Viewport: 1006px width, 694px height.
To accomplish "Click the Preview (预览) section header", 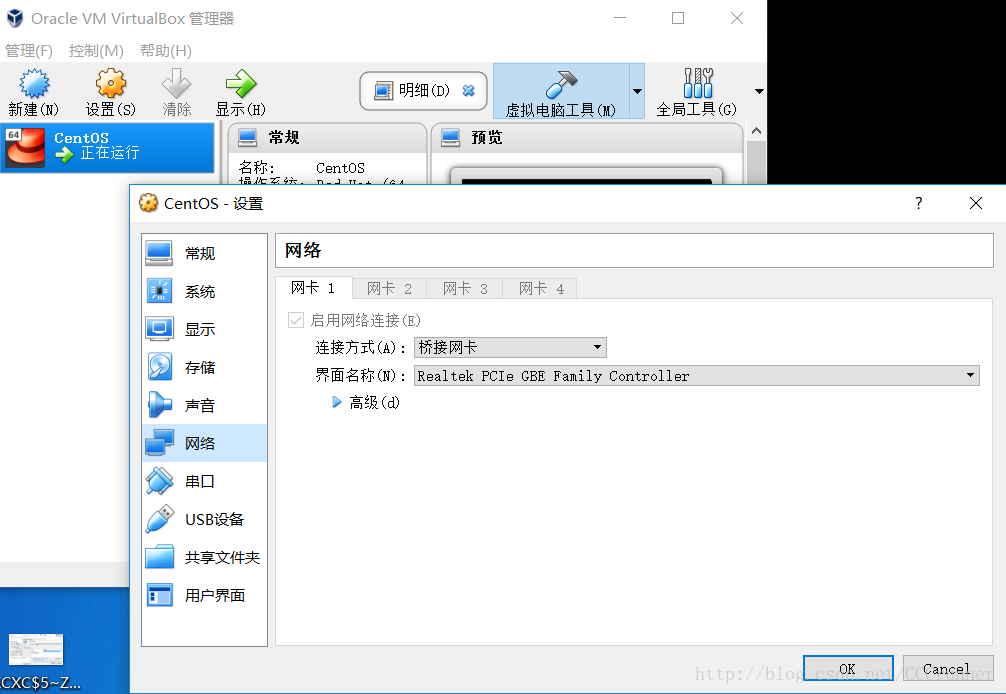I will pos(586,137).
